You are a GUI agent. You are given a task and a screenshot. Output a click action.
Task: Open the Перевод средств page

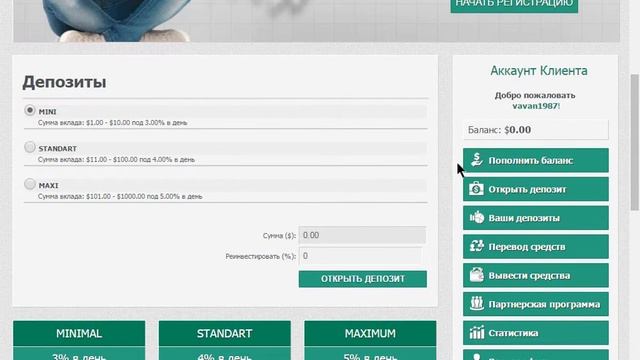tap(536, 247)
